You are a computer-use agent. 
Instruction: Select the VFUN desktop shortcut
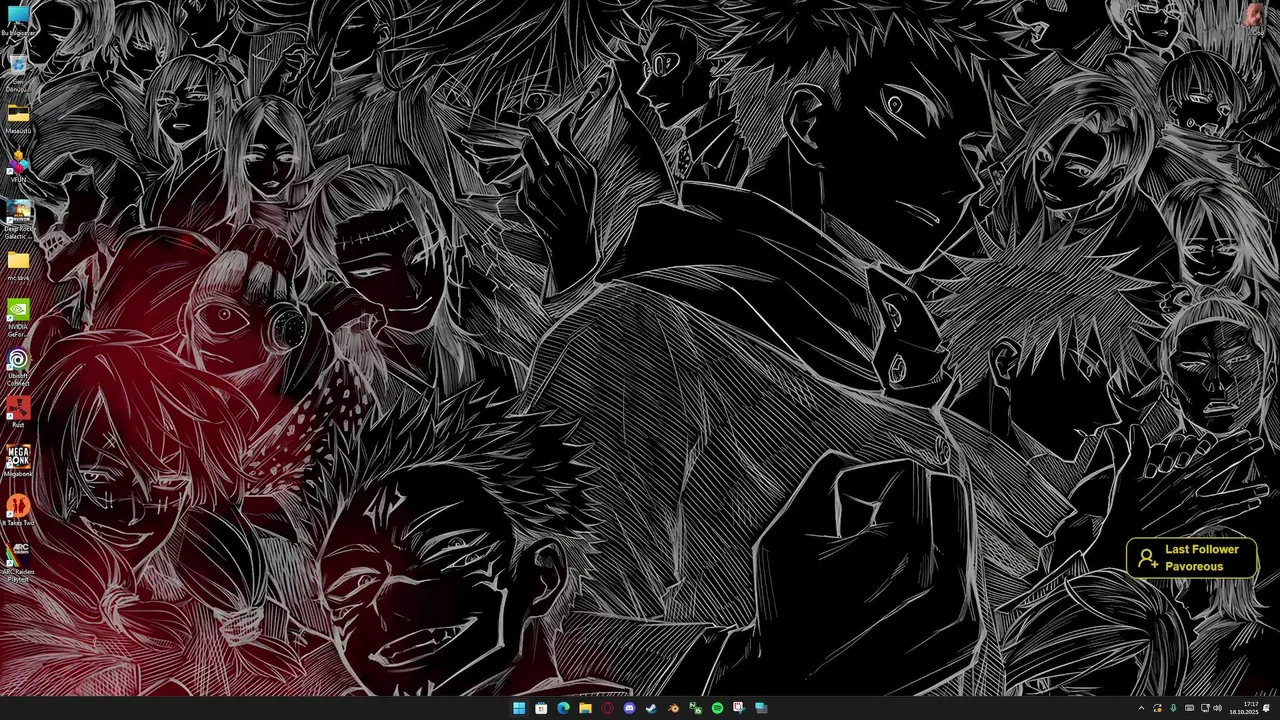point(18,166)
